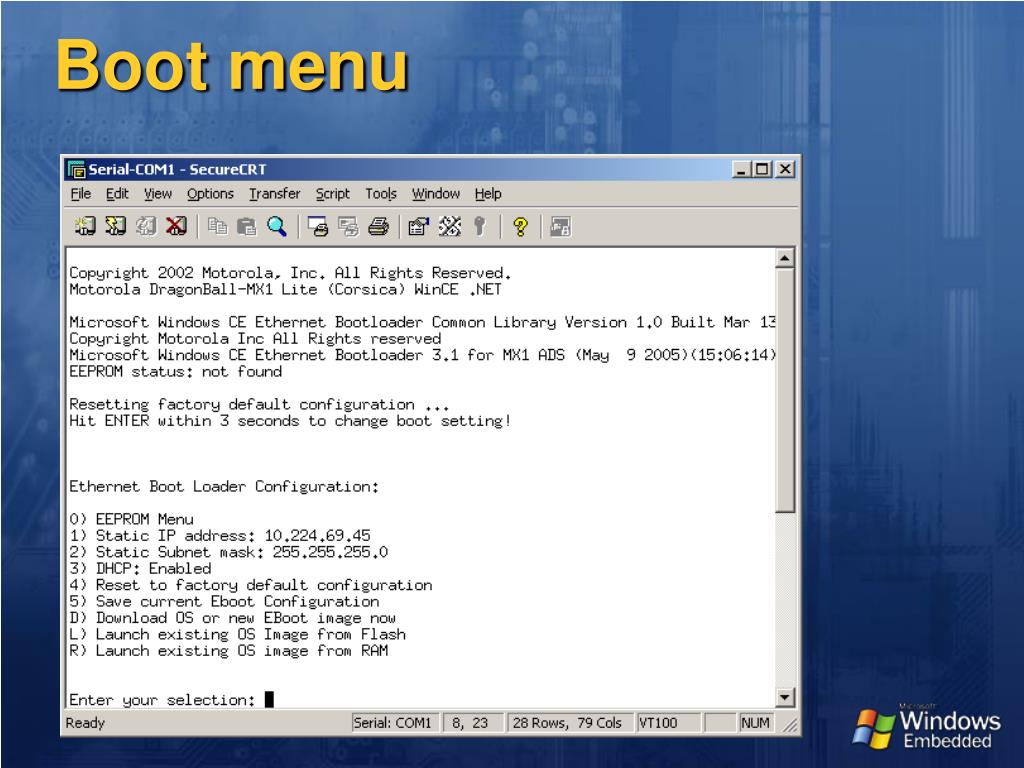This screenshot has height=768, width=1024.
Task: Click the terminal scrollbar up arrow
Action: [785, 259]
